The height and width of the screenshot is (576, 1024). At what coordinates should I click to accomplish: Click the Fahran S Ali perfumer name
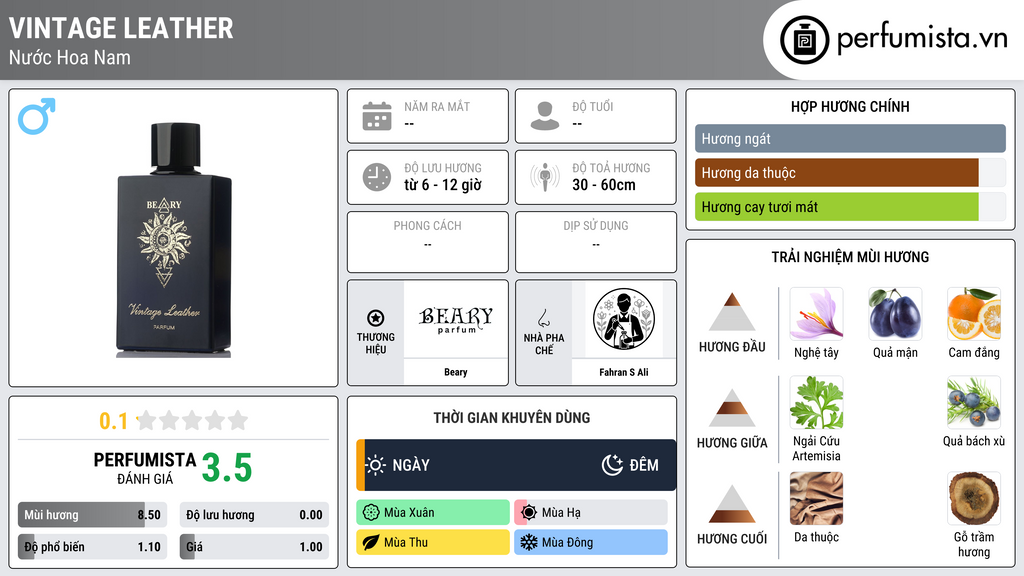click(624, 372)
